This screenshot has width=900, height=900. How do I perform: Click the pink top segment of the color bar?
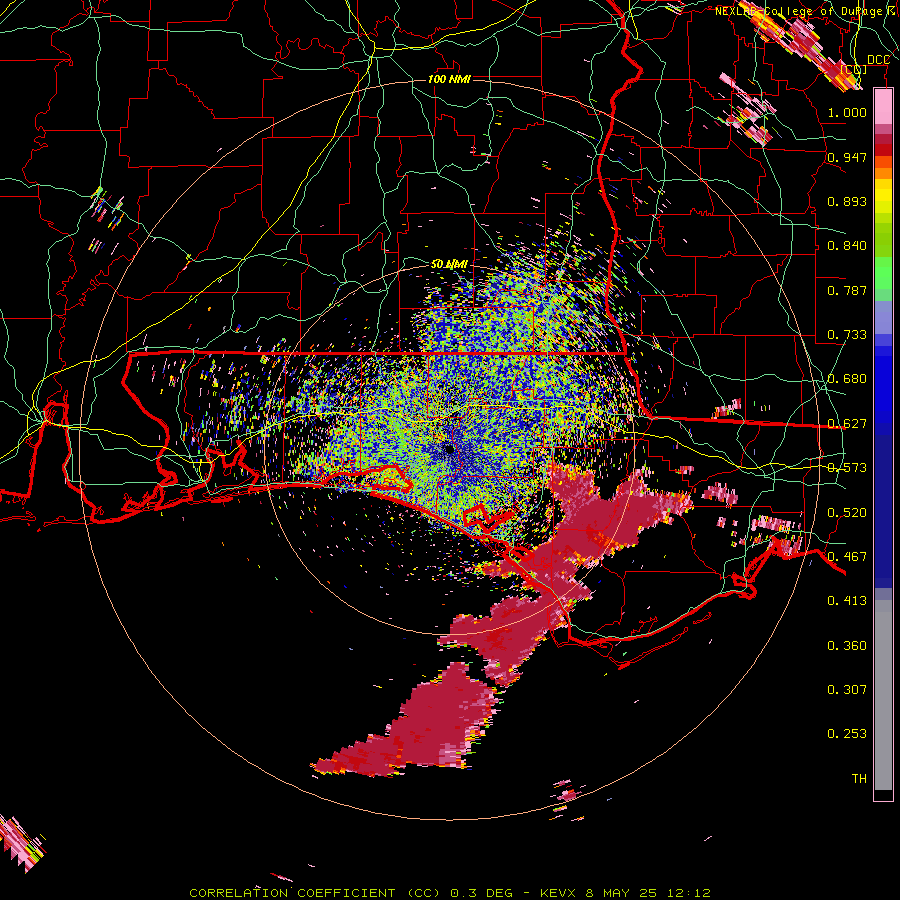coord(883,106)
